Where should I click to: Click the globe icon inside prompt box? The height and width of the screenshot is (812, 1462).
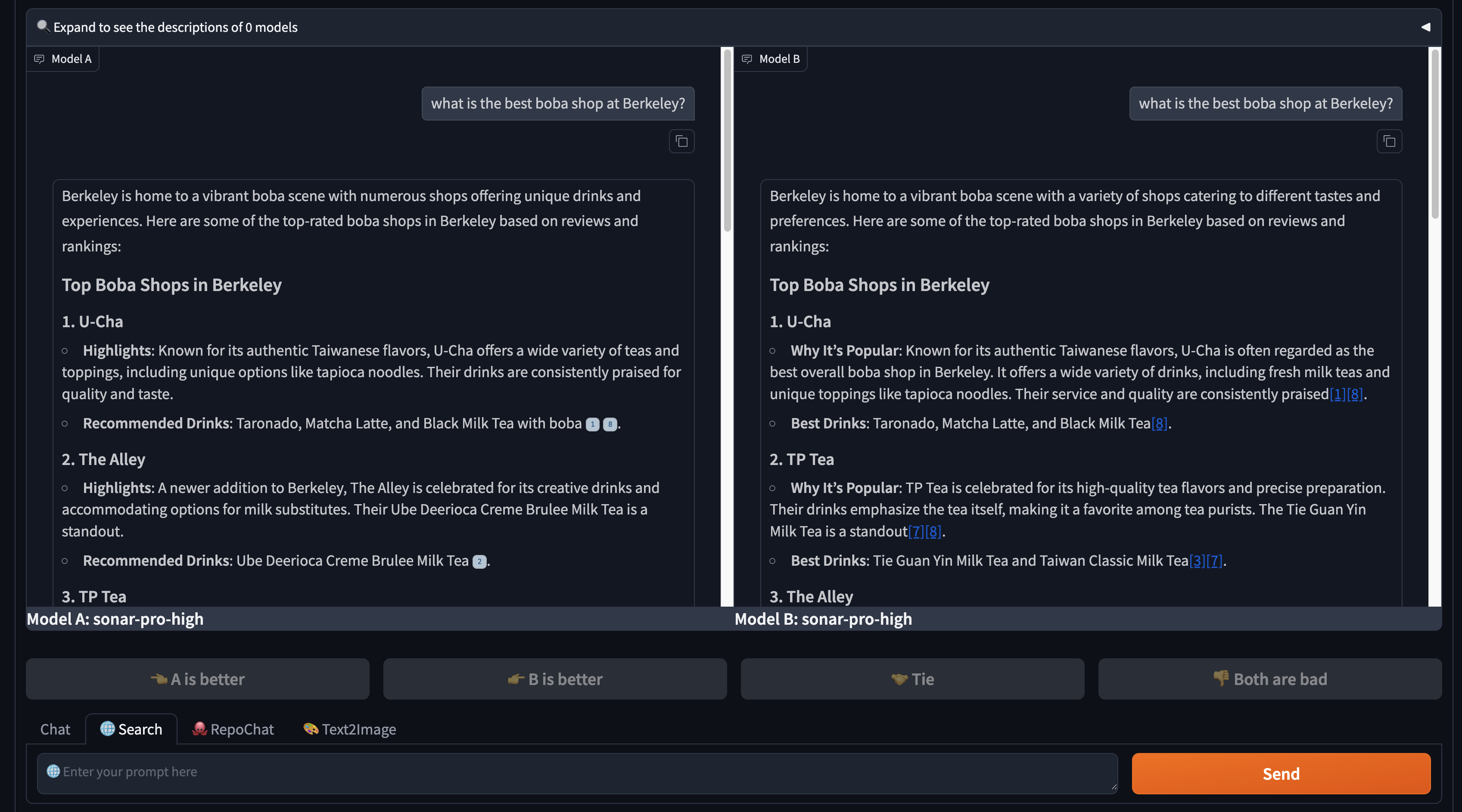(53, 772)
